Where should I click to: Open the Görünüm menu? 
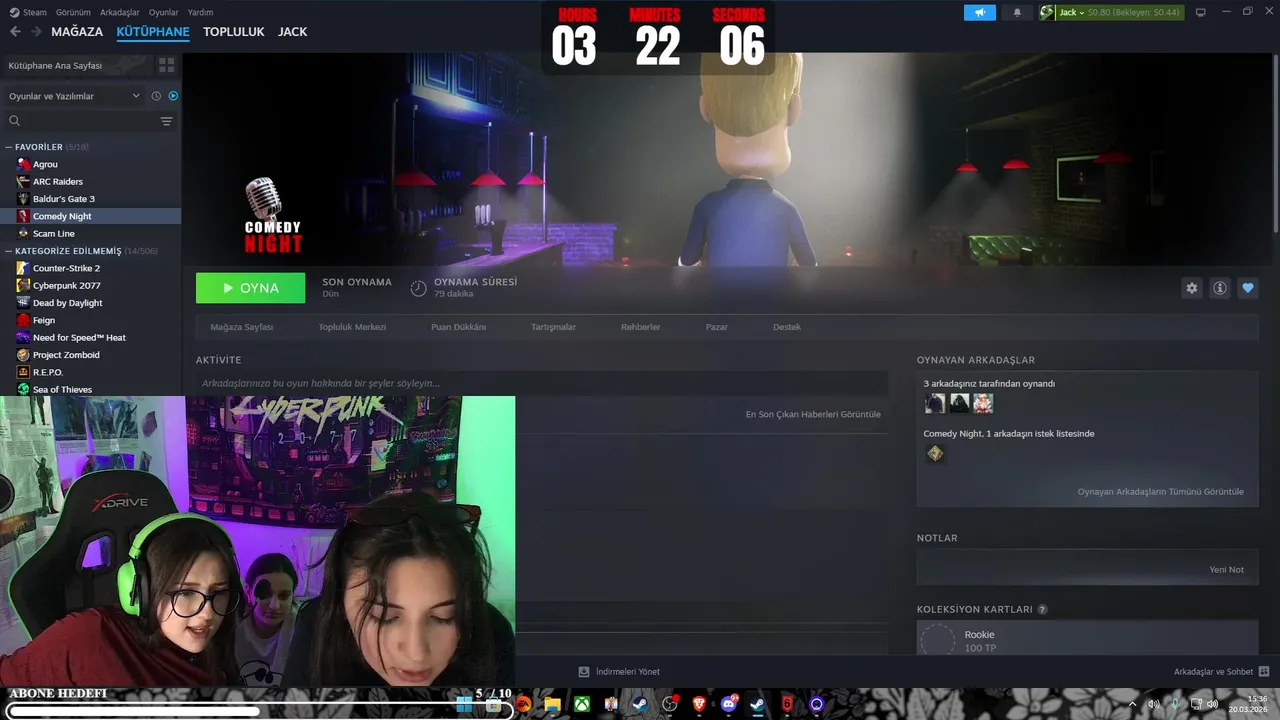(73, 12)
